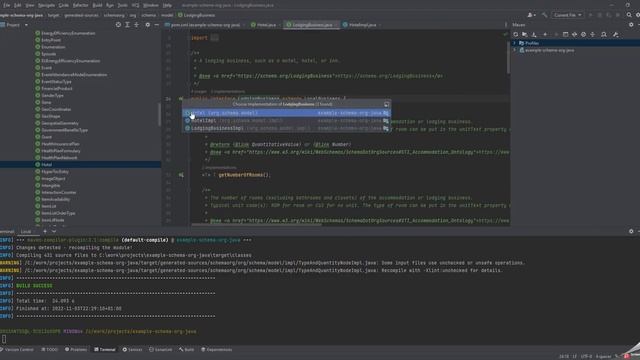640x360 pixels.
Task: Click the build hammer icon
Action: click(x=544, y=15)
